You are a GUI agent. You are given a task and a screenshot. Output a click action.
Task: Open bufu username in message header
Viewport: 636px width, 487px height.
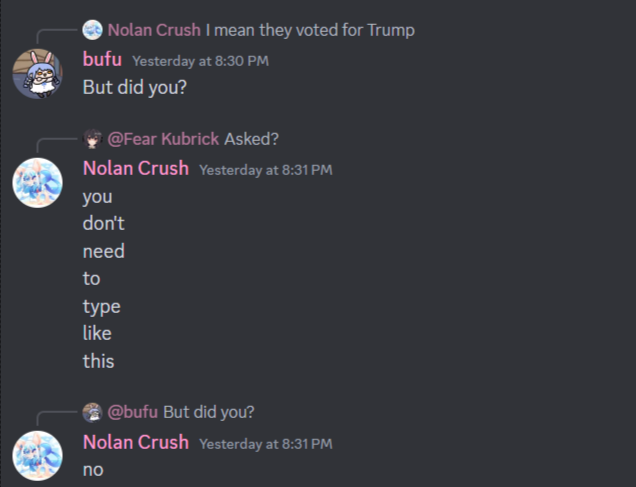[x=102, y=60]
